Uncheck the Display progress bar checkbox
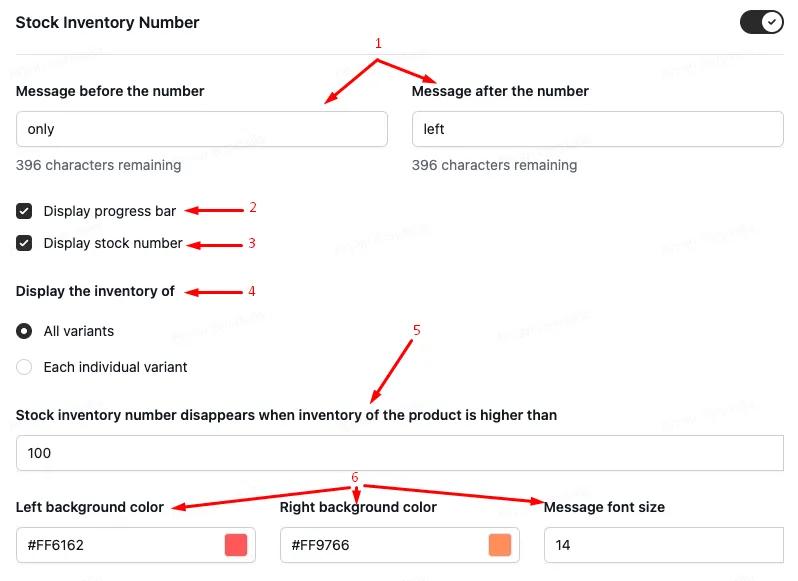 pyautogui.click(x=24, y=211)
